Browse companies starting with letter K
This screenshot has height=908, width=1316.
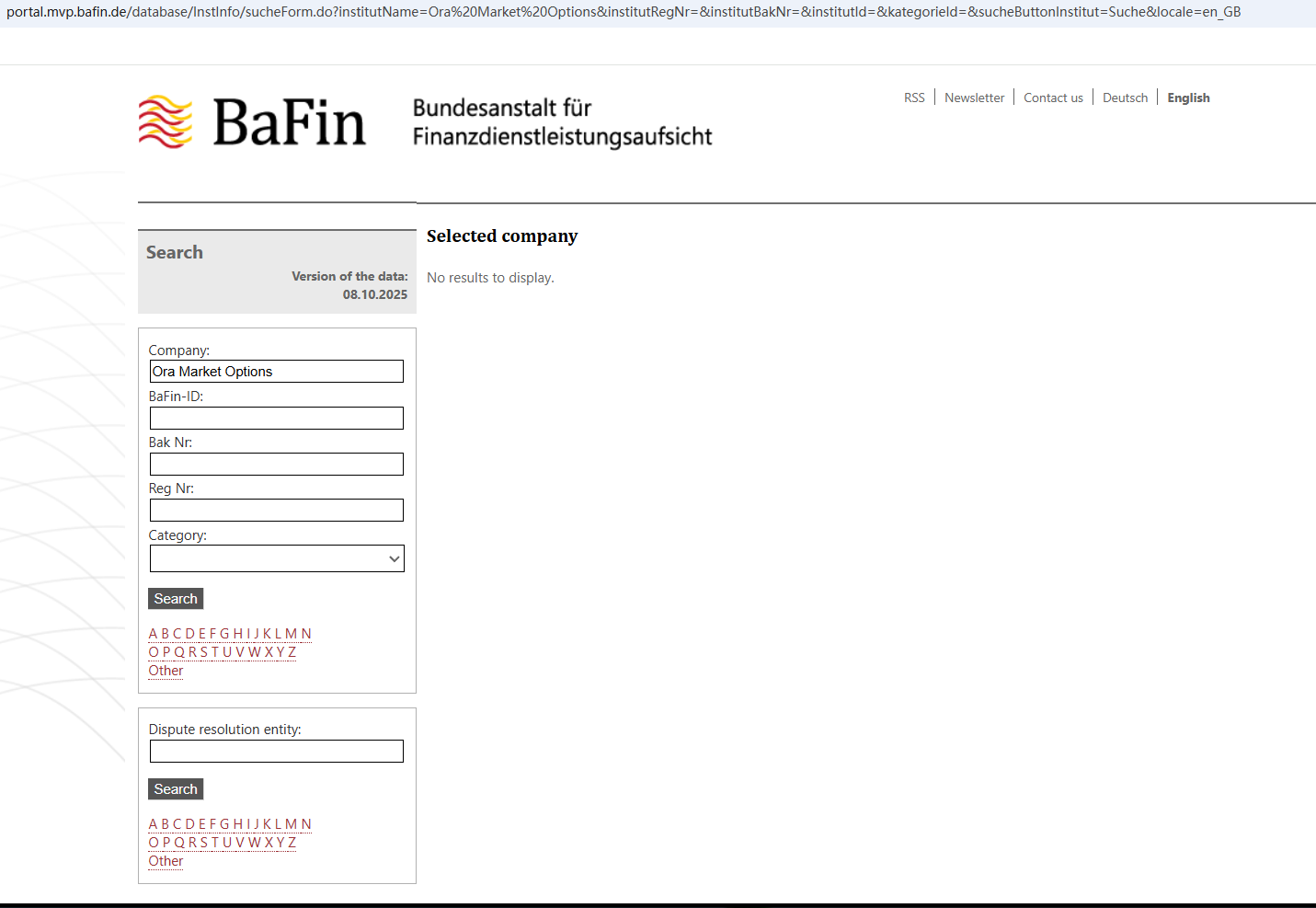268,634
